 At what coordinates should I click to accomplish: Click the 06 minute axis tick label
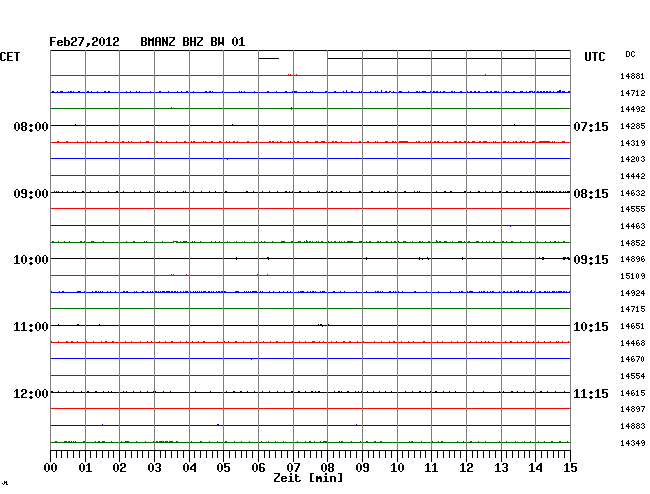click(x=258, y=468)
